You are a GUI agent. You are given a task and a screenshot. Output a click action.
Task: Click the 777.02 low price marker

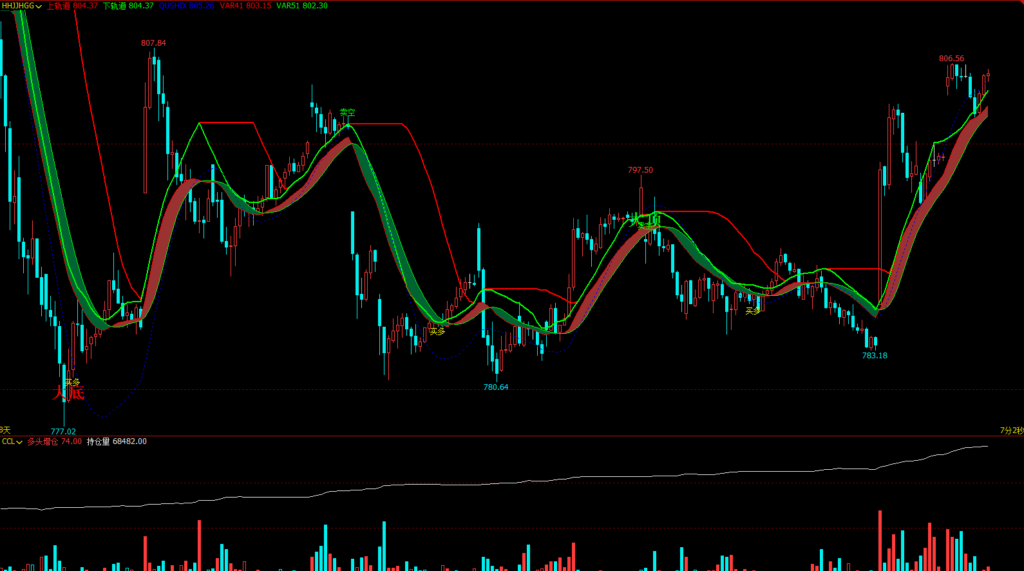(63, 431)
